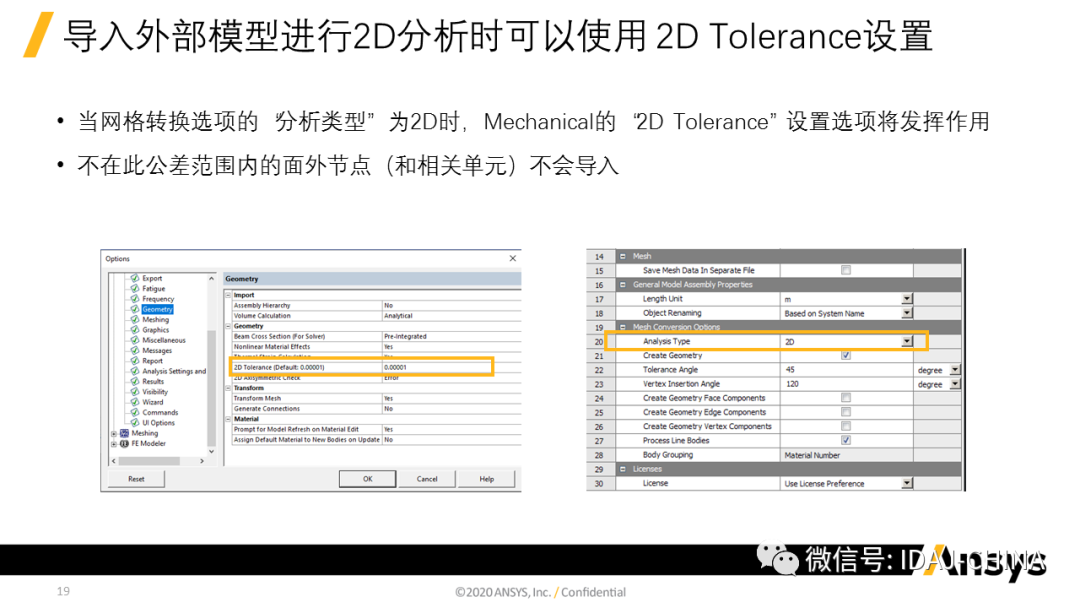This screenshot has height=608, width=1080.
Task: Collapse the Transform property group
Action: tap(228, 388)
